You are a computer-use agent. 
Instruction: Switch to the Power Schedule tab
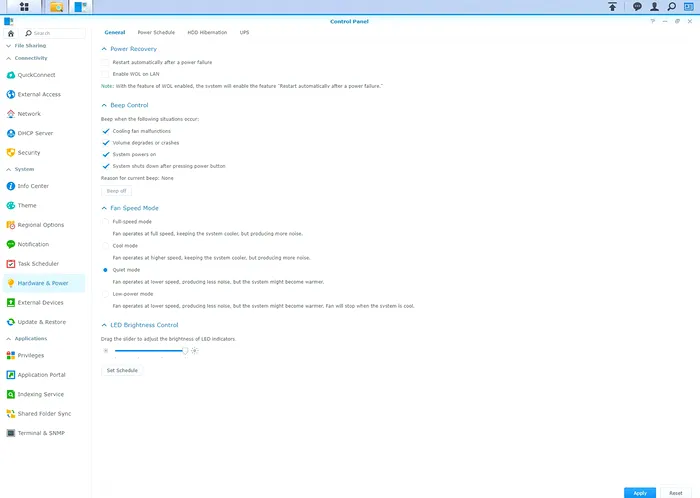[x=156, y=33]
